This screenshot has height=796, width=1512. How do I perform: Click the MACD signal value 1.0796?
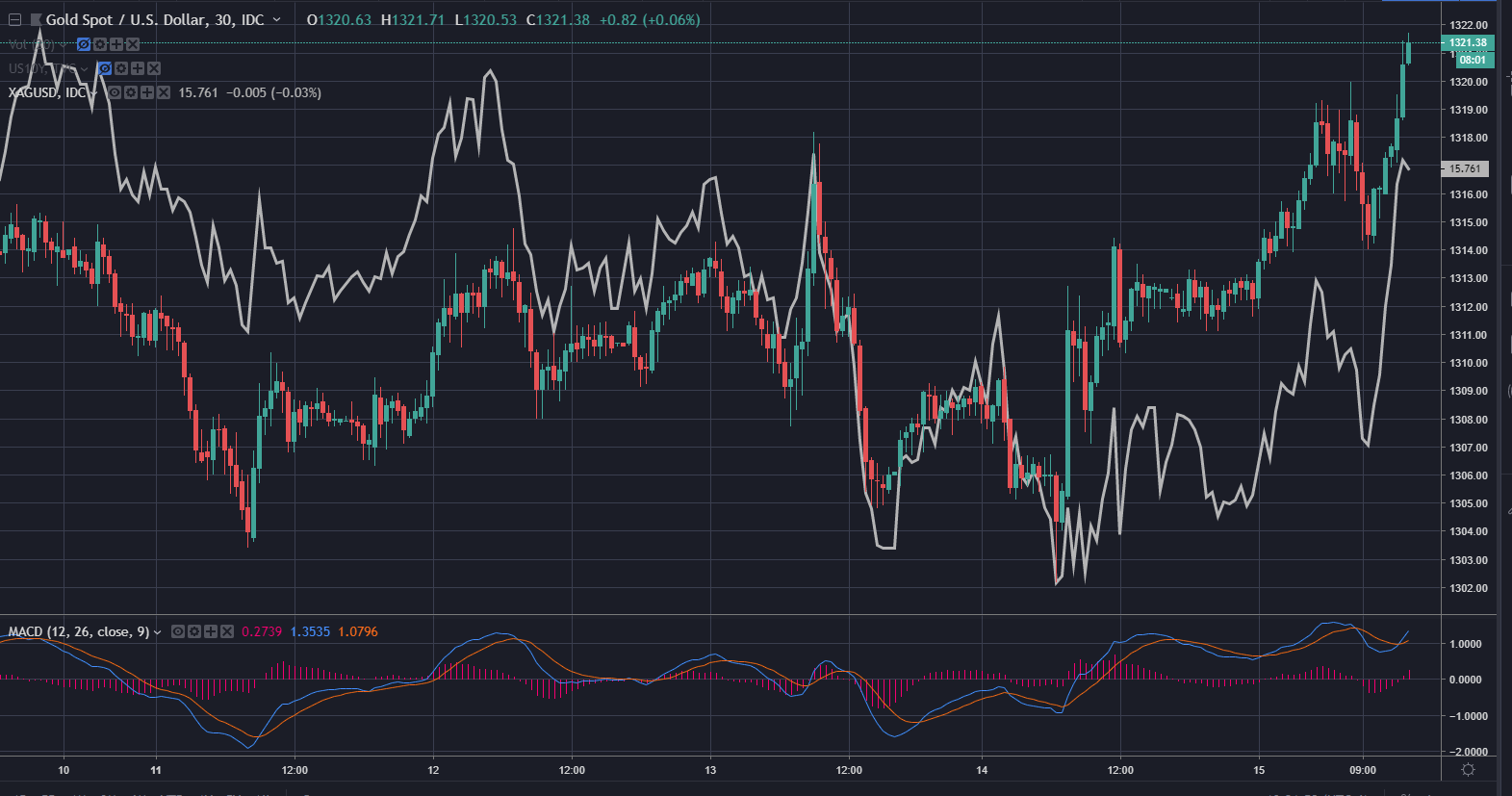(358, 631)
